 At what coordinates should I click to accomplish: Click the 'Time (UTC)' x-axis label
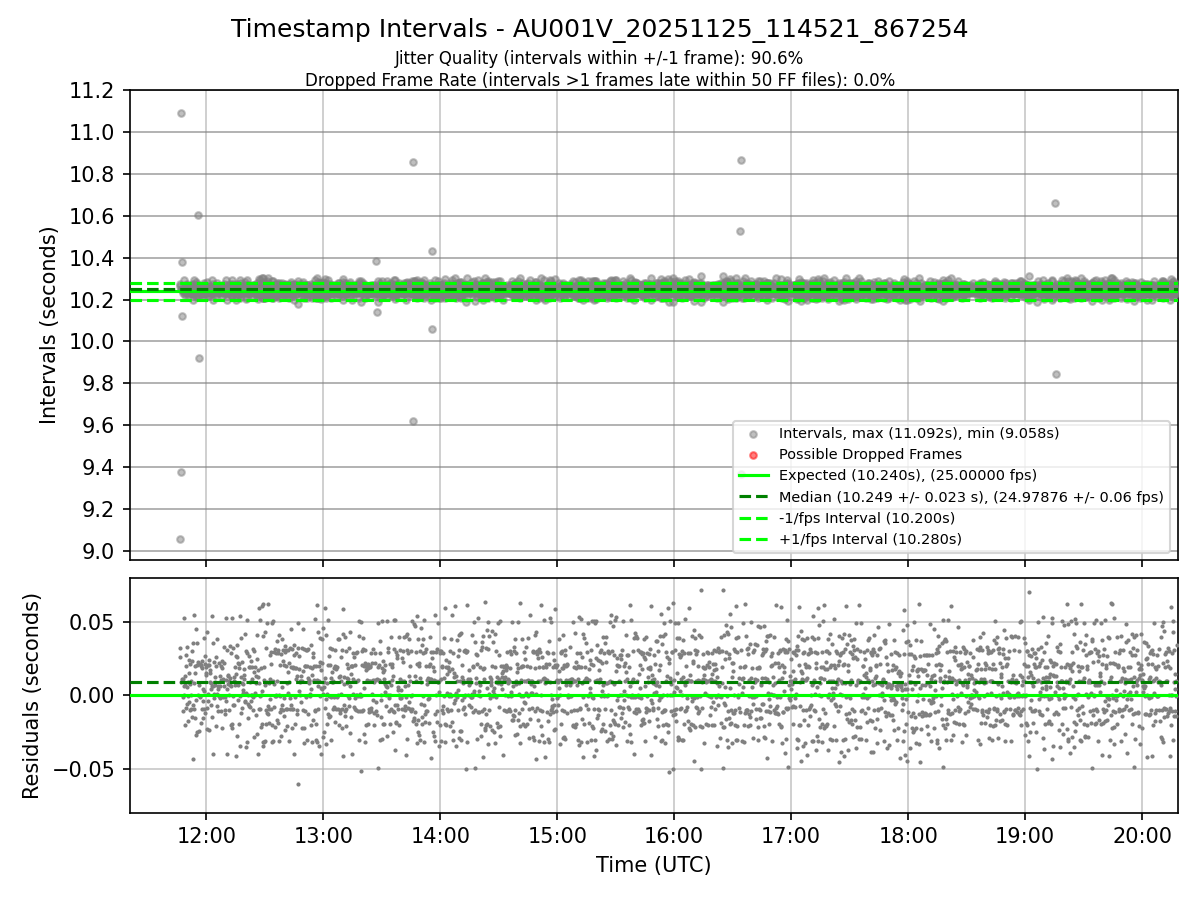pos(653,865)
